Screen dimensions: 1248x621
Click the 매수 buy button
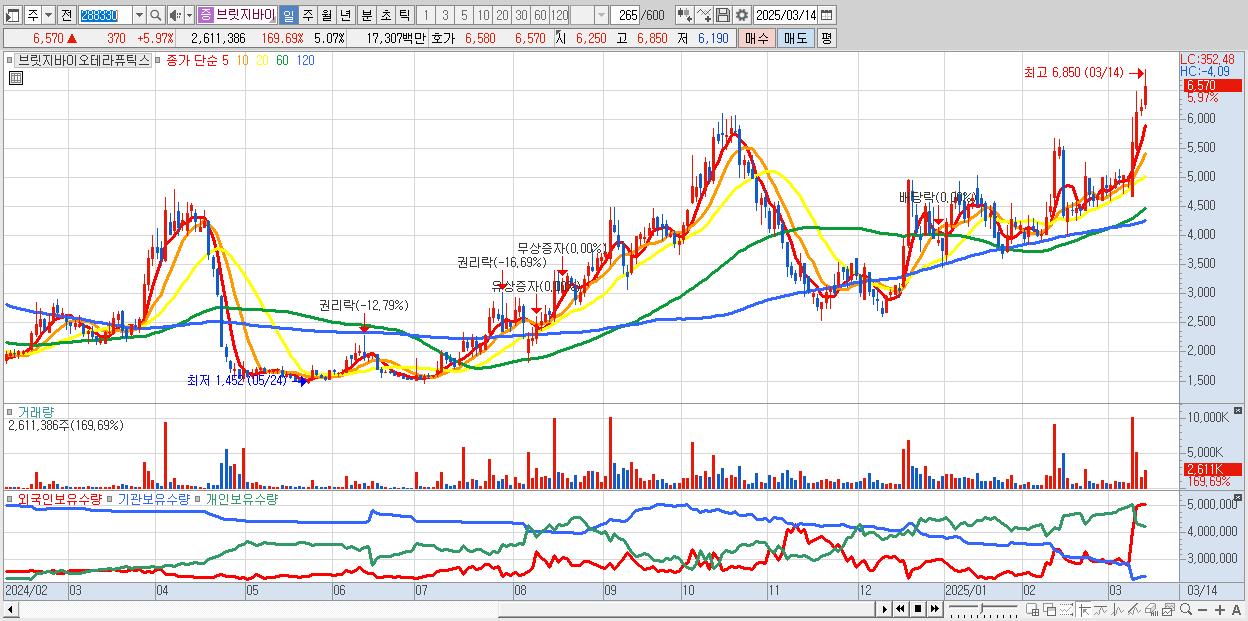[757, 38]
